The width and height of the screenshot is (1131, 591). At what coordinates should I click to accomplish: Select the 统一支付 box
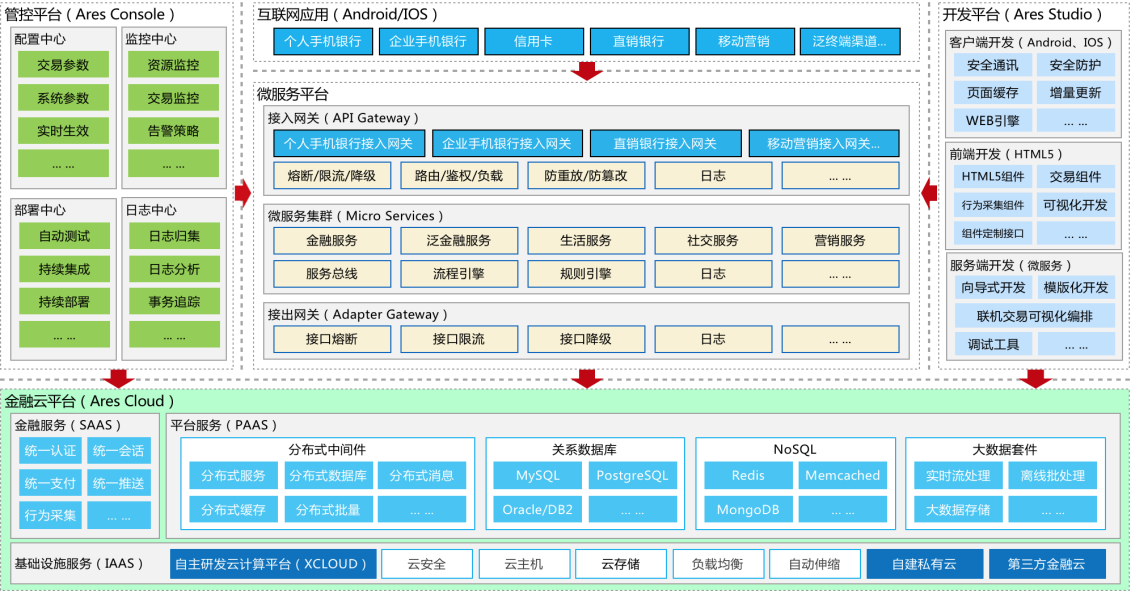pos(50,483)
